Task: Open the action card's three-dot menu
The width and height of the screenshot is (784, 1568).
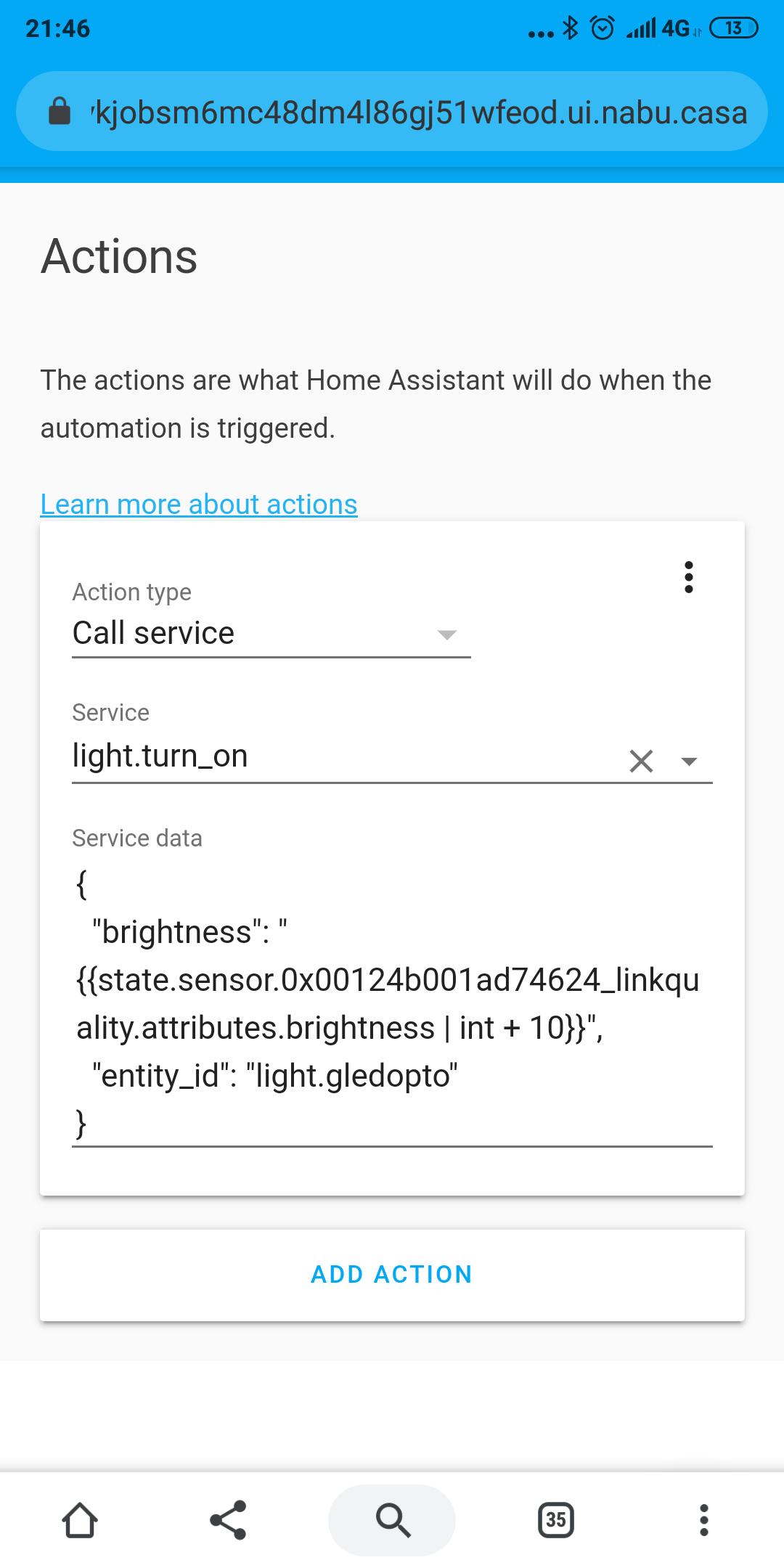Action: tap(688, 577)
